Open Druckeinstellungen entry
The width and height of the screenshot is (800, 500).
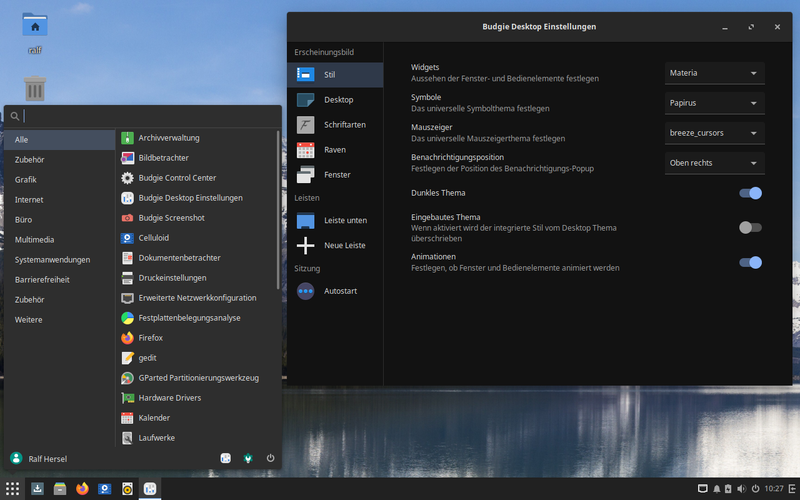(197, 278)
